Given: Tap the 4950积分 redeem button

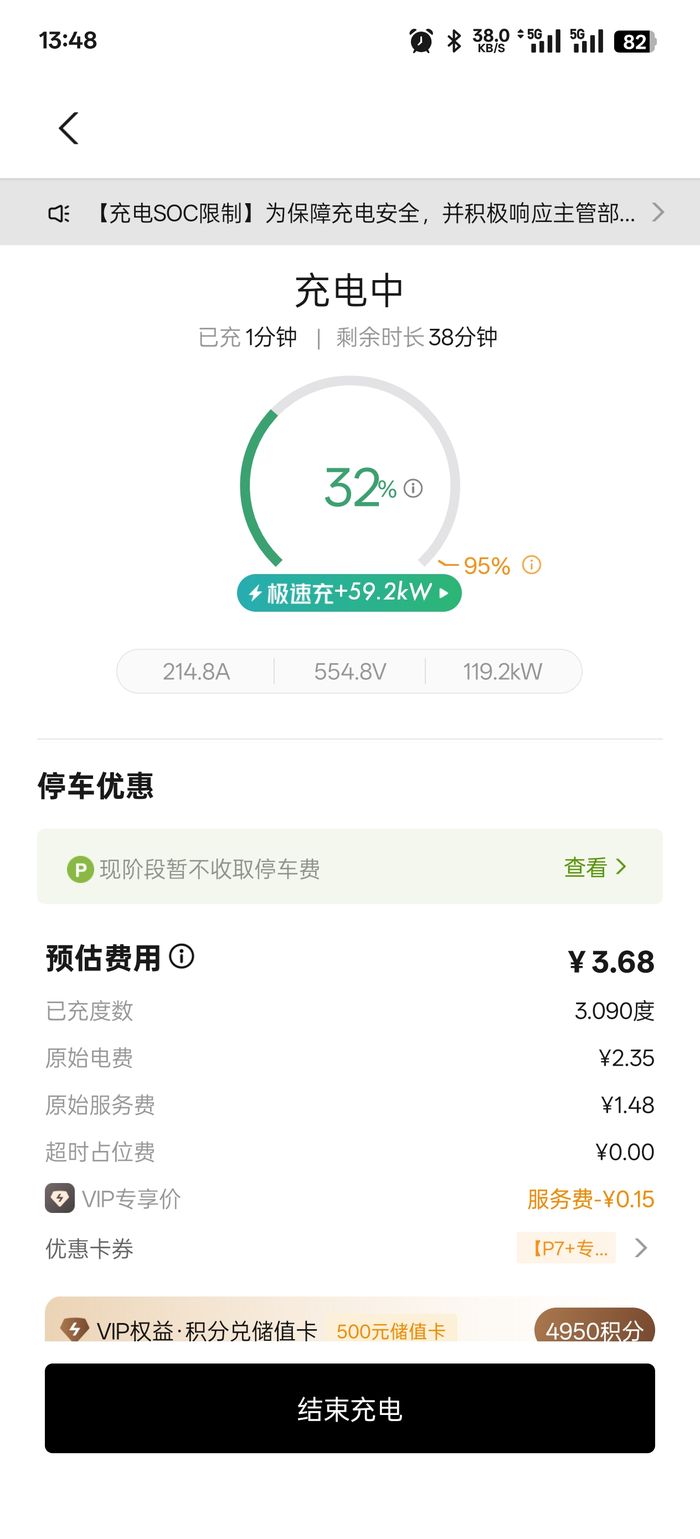Looking at the screenshot, I should 594,1329.
